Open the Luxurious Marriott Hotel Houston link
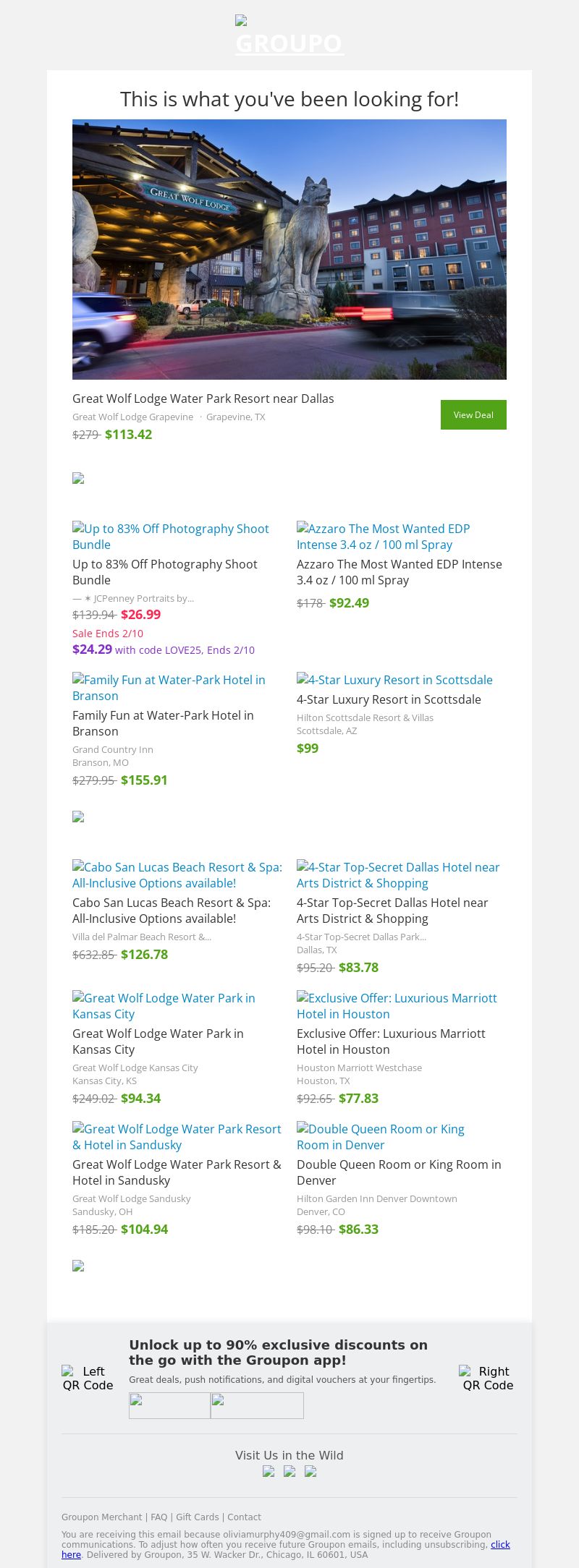Image resolution: width=579 pixels, height=1568 pixels. (x=397, y=1006)
